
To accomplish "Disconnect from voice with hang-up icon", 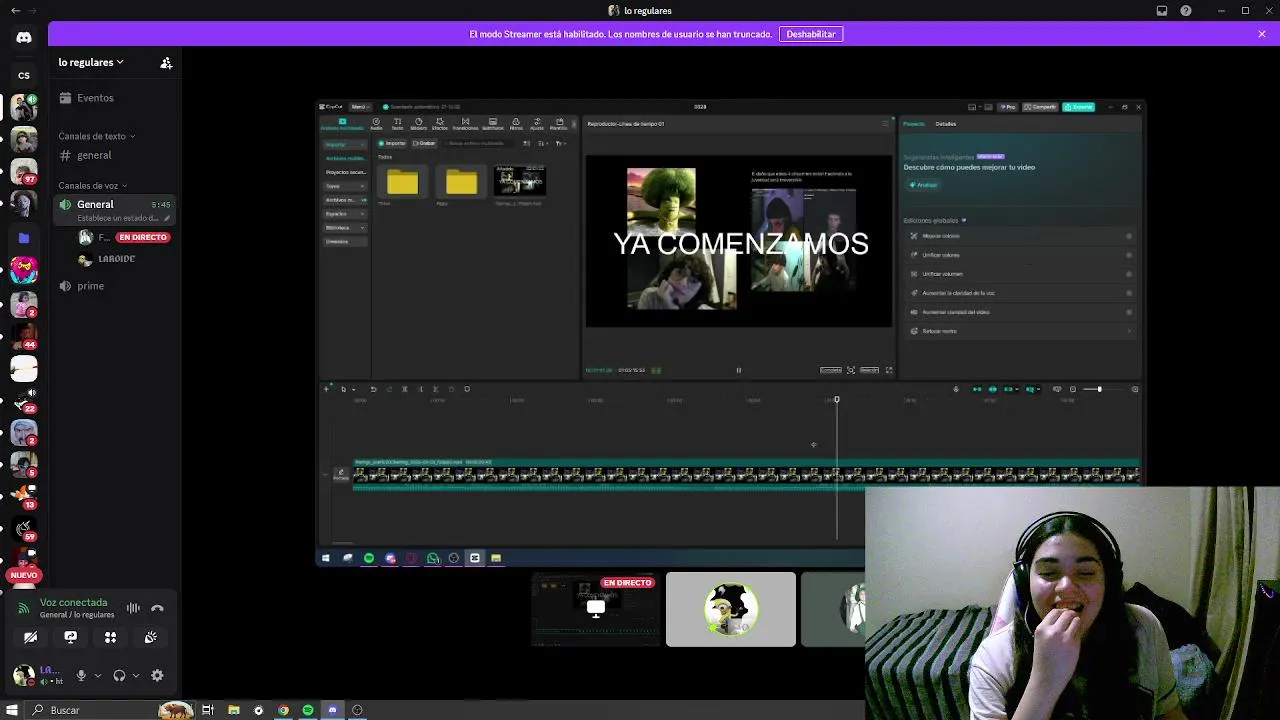I will click(x=157, y=608).
